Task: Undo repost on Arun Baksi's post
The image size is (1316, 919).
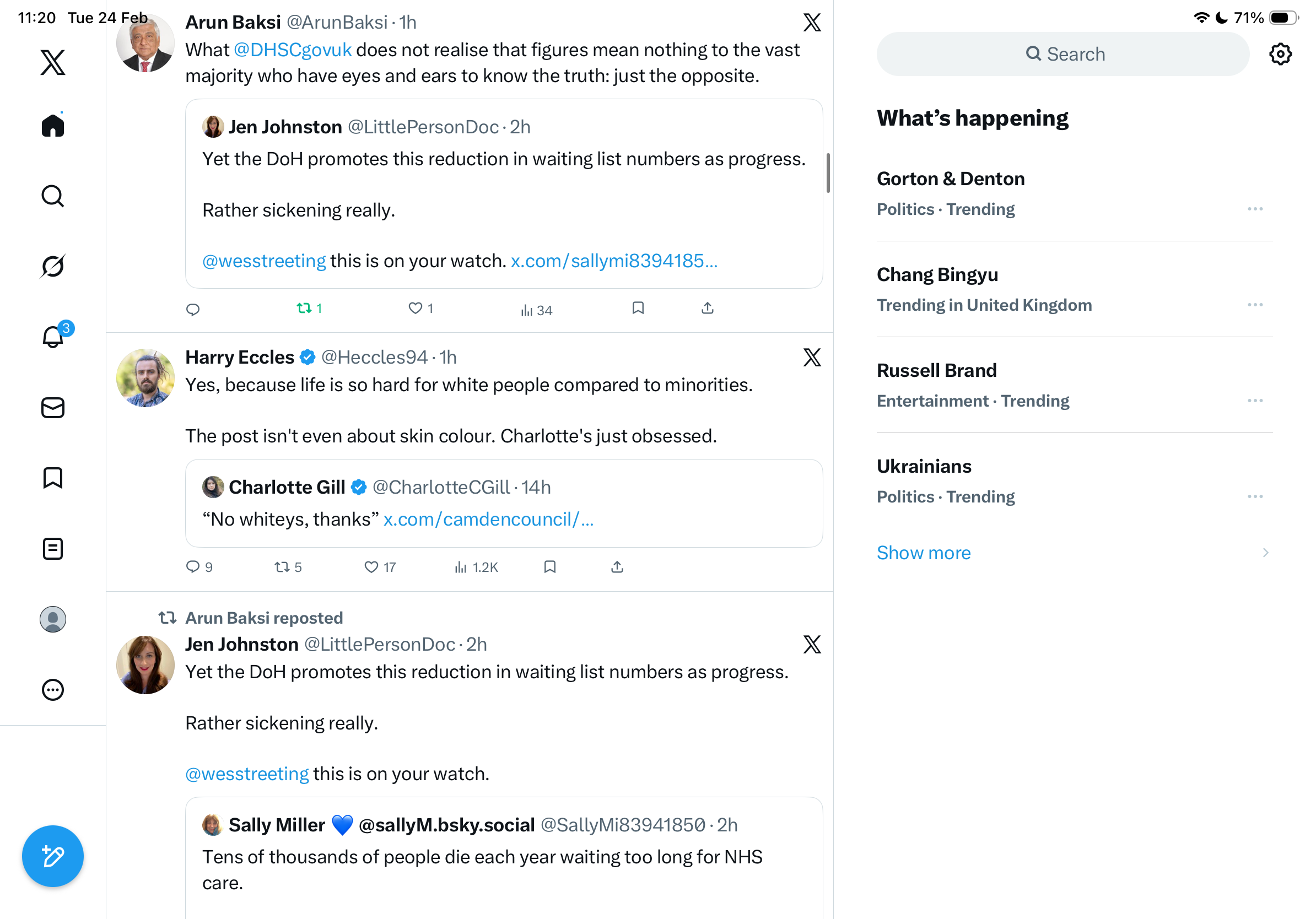Action: [x=304, y=309]
